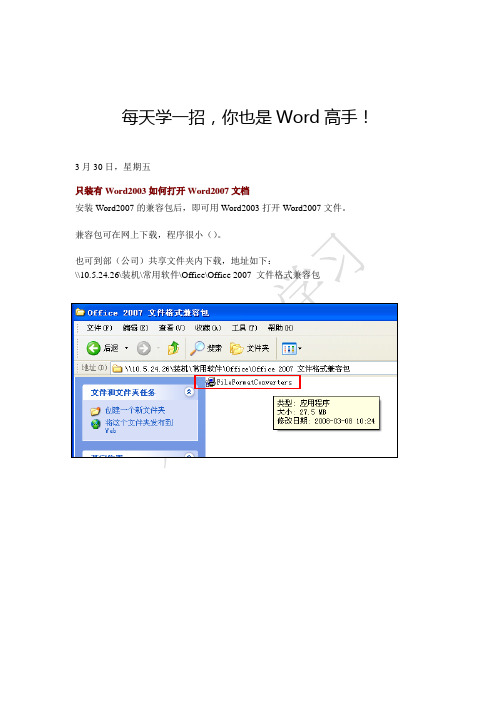This screenshot has width=496, height=702.
Task: Click the green Back (后退) arrow icon
Action: pyautogui.click(x=93, y=348)
